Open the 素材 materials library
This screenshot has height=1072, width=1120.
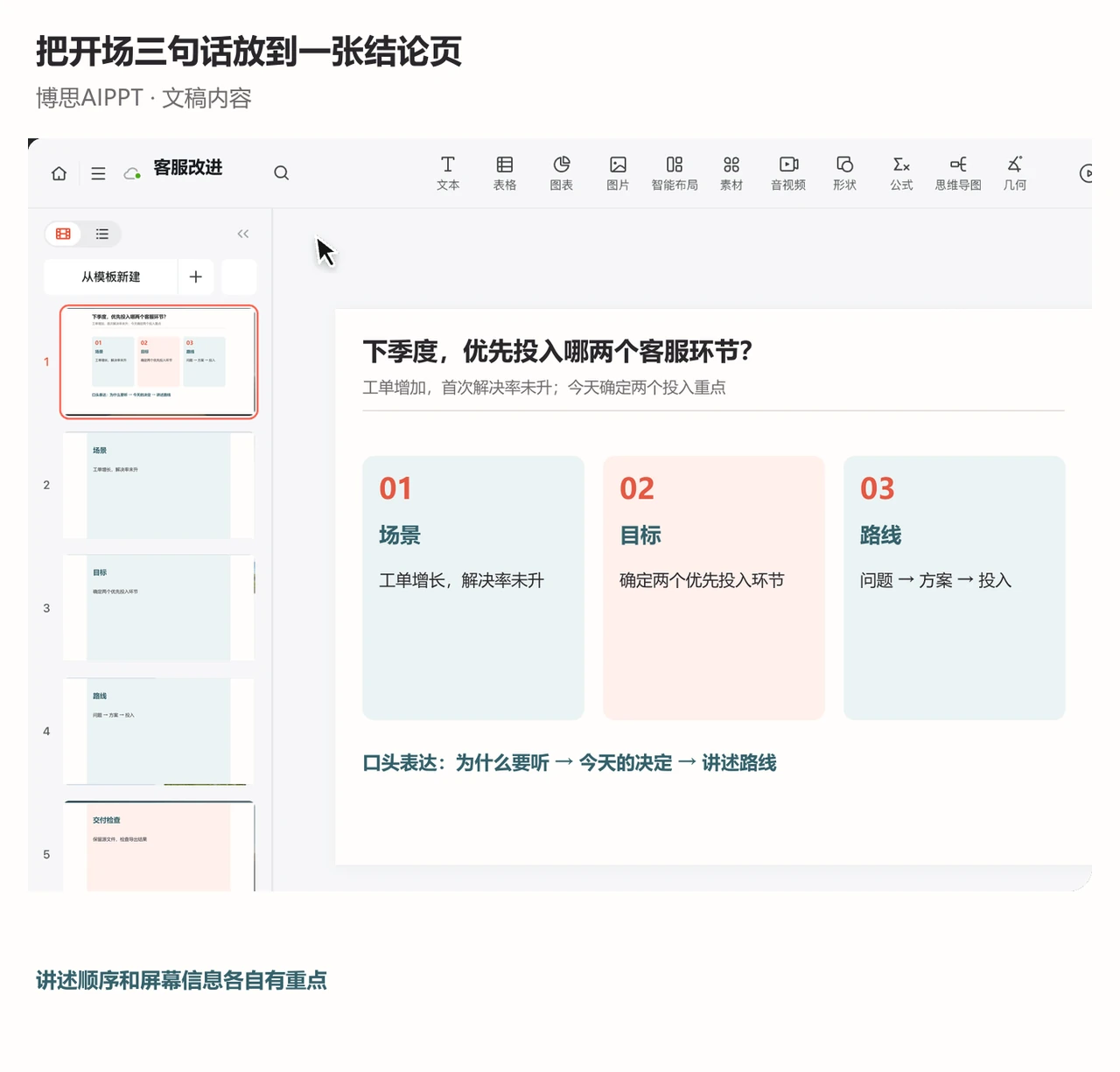[731, 173]
